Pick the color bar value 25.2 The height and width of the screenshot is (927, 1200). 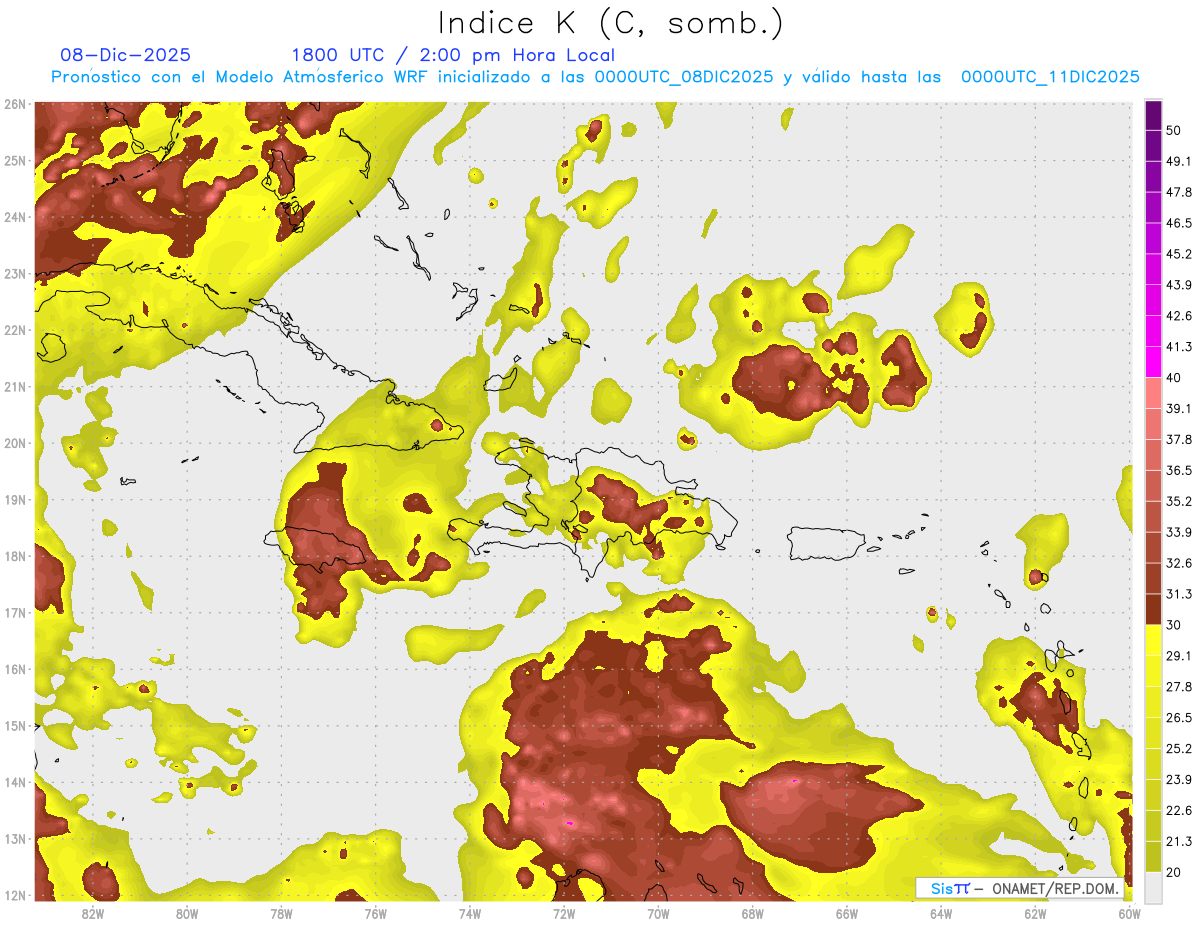pyautogui.click(x=1178, y=748)
